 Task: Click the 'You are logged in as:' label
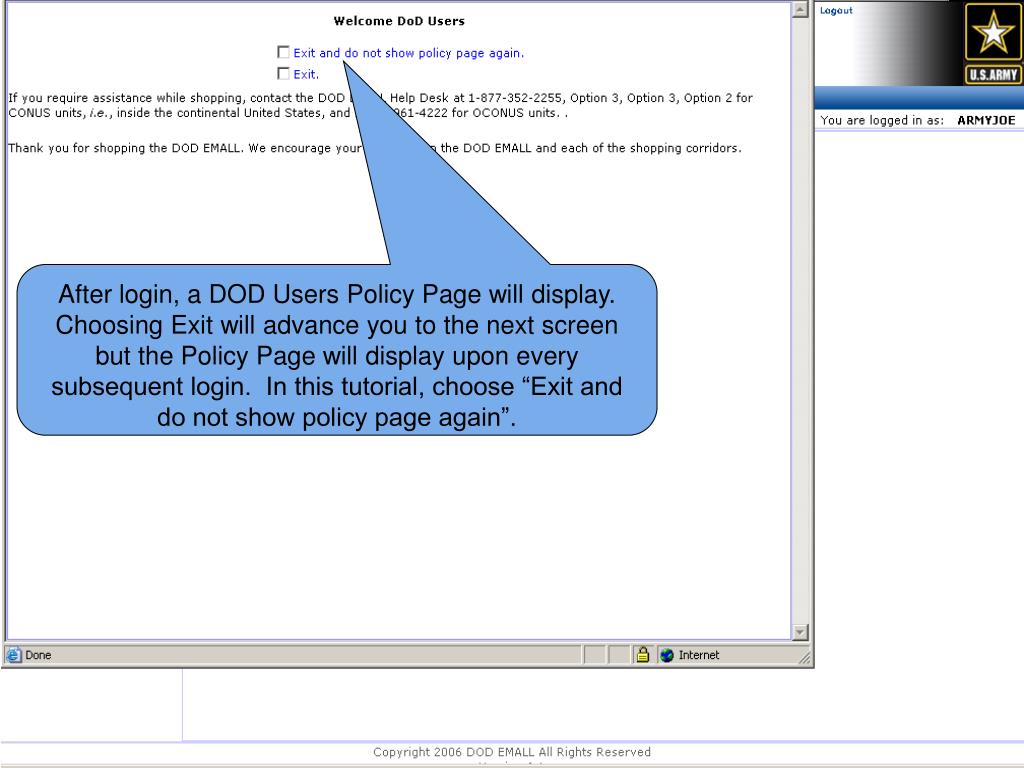[x=882, y=120]
